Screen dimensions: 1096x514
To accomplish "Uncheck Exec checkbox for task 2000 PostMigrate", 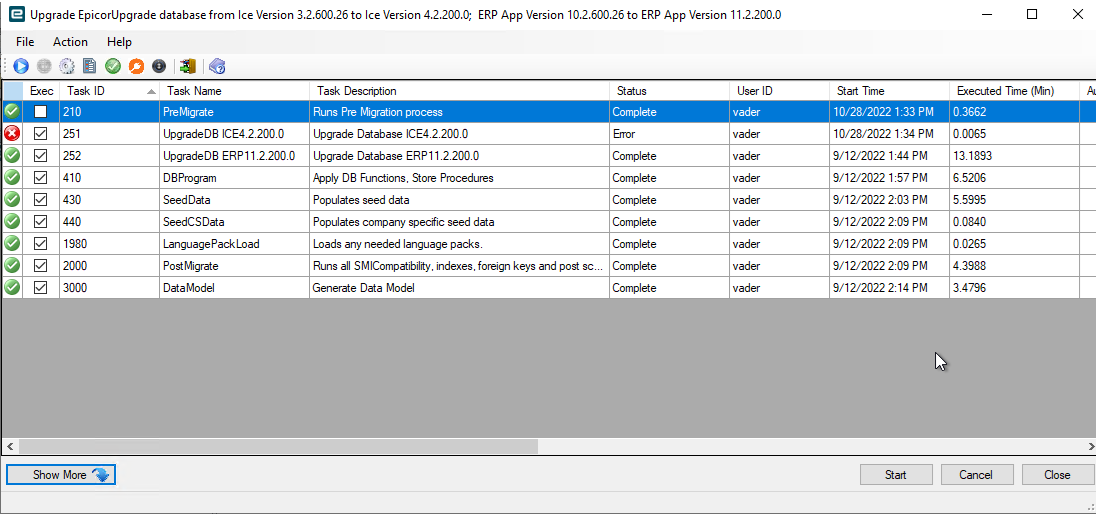I will coord(41,266).
